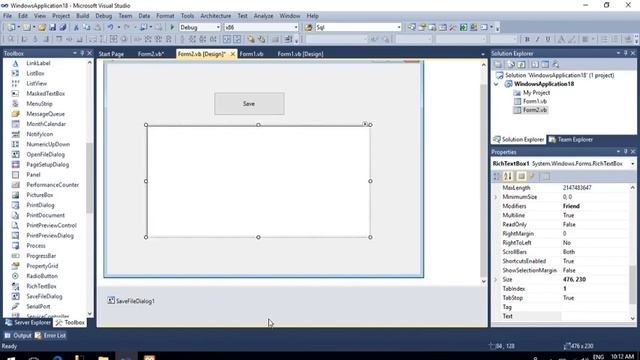Screen dimensions: 640x360
Task: Open the Sql search combo box dropdown
Action: point(399,27)
